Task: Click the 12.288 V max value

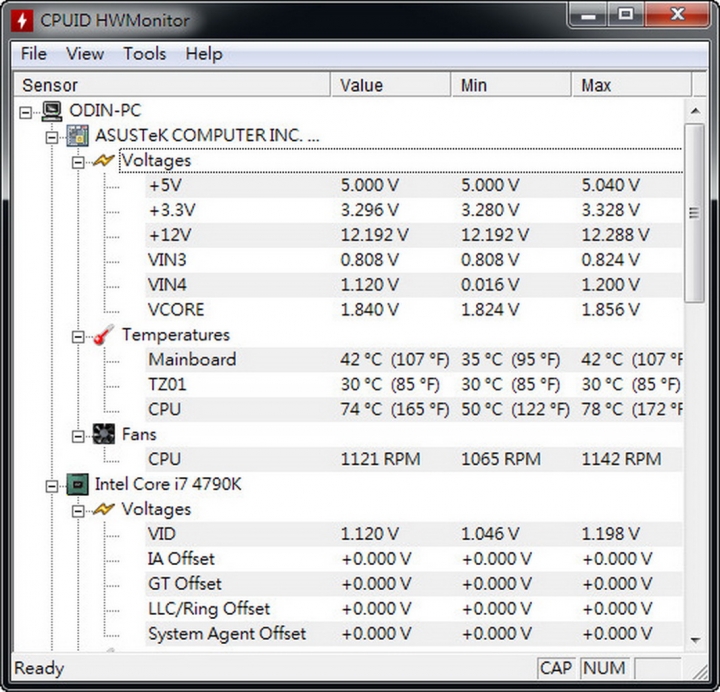Action: 615,235
